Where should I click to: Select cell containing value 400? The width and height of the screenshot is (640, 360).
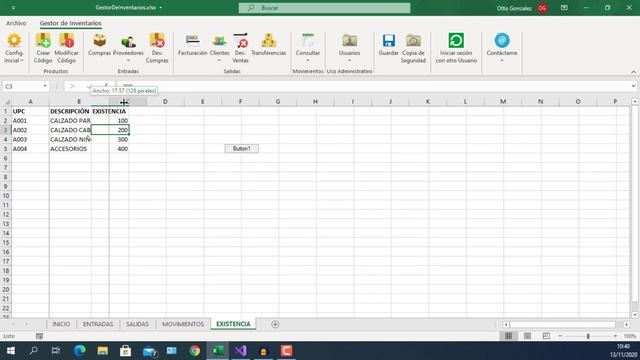point(110,149)
